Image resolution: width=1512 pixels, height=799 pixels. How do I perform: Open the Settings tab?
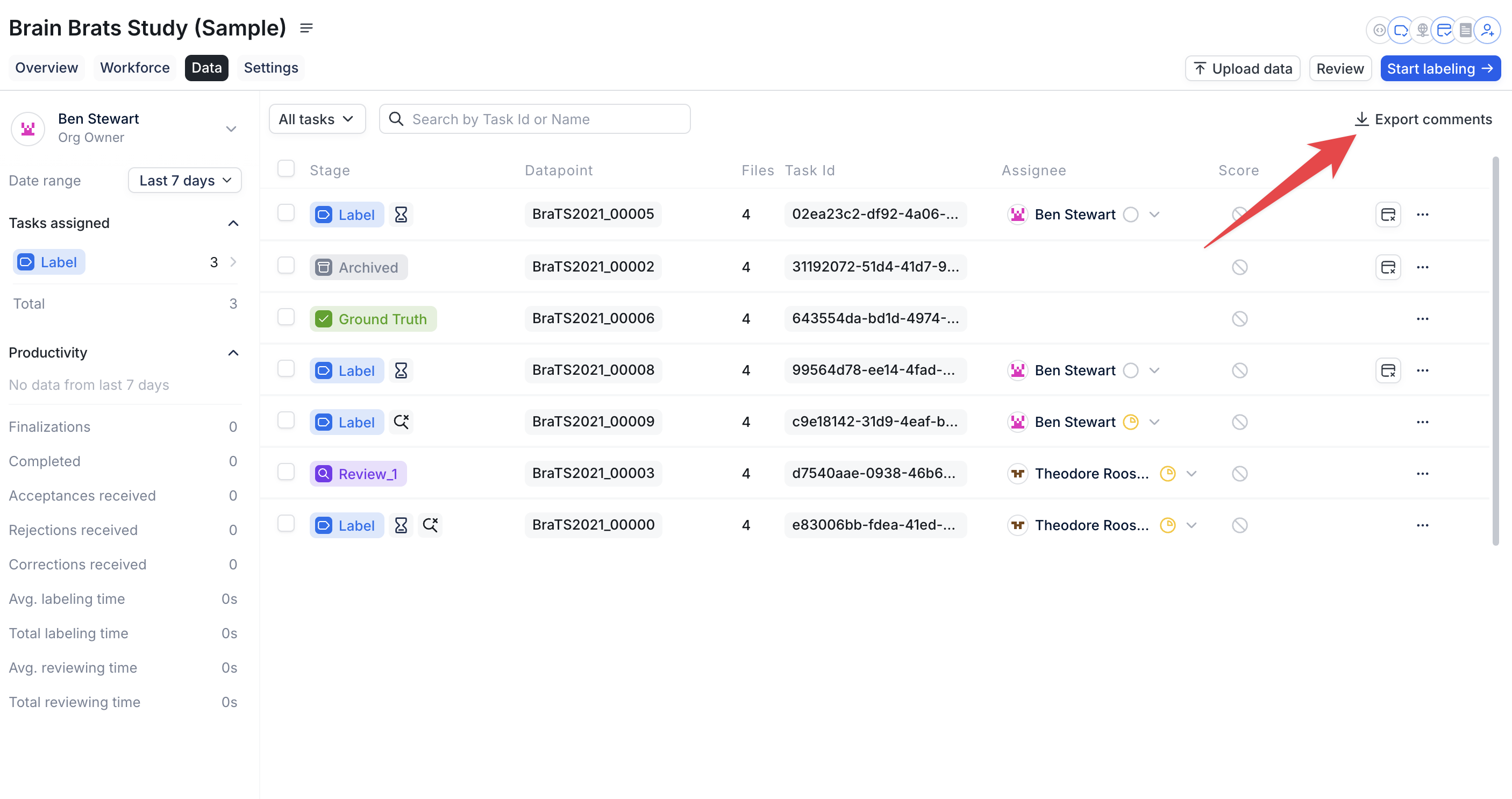pyautogui.click(x=270, y=68)
